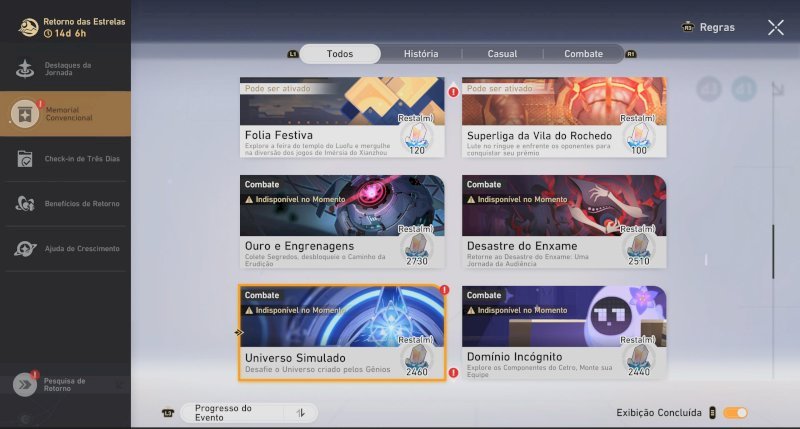Open Progresso do Evento sort dropdown
The image size is (800, 429).
click(248, 413)
